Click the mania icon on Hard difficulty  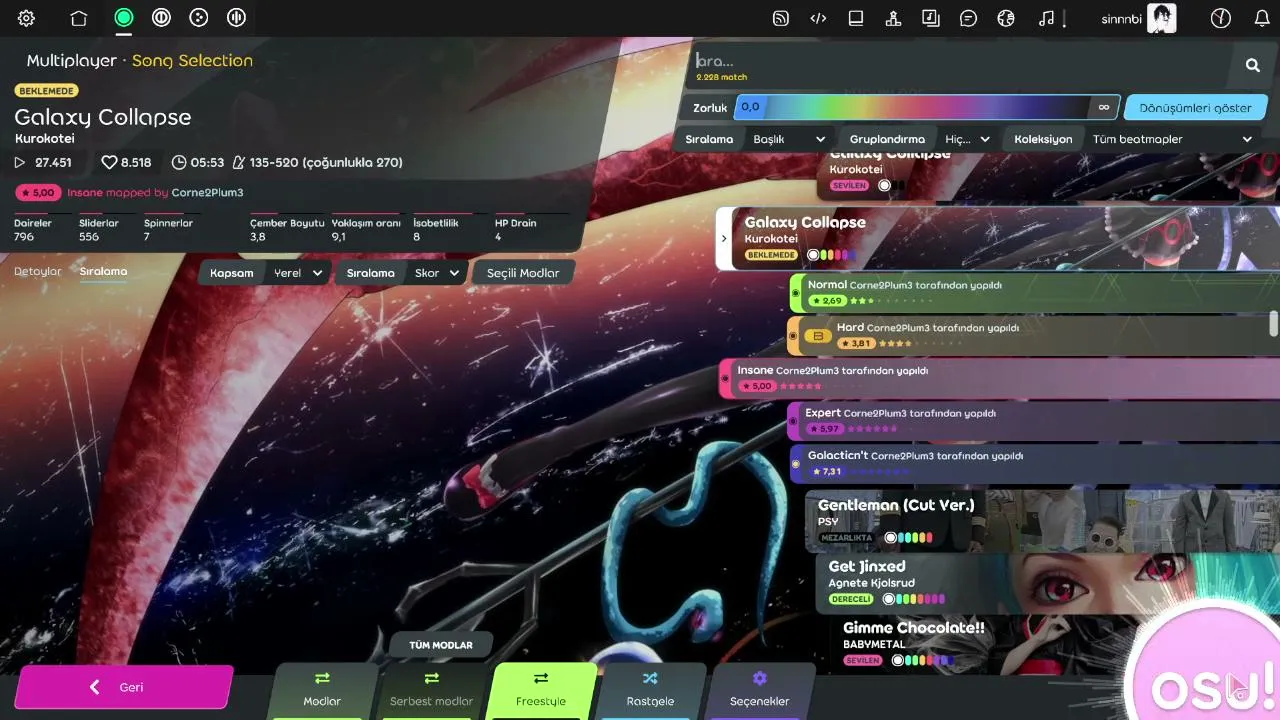(819, 336)
